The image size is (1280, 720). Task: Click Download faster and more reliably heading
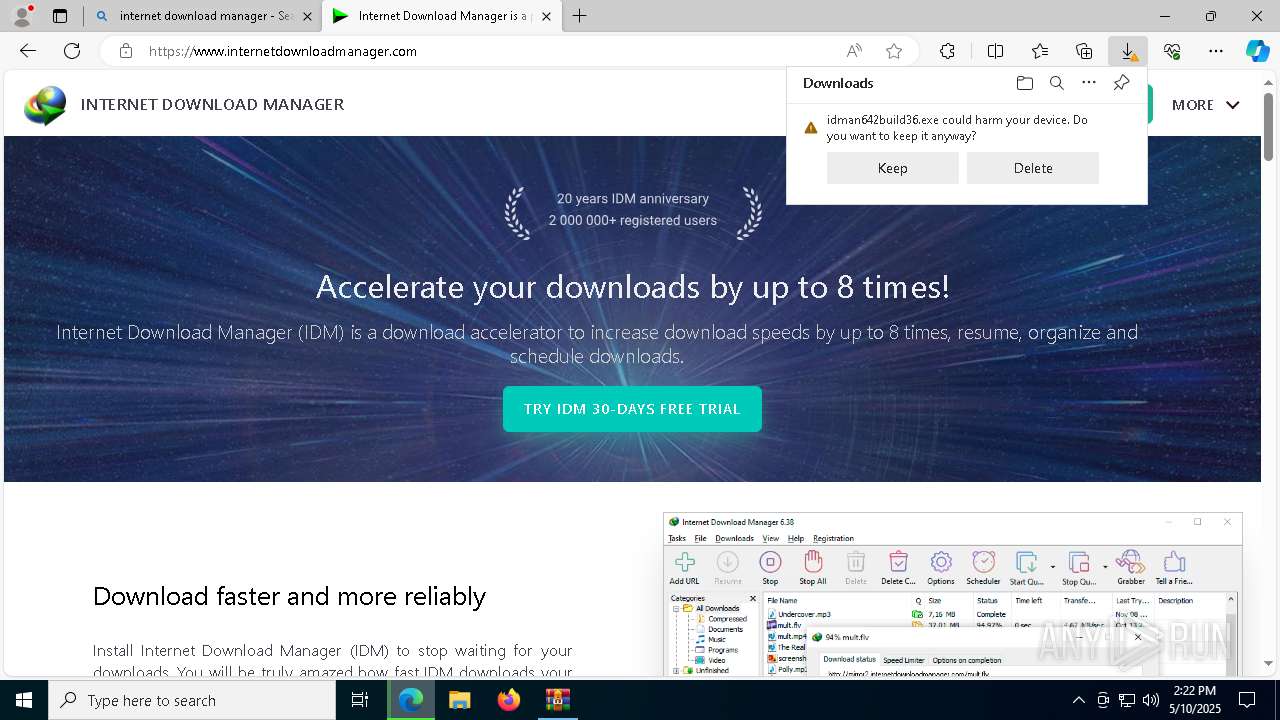(289, 596)
